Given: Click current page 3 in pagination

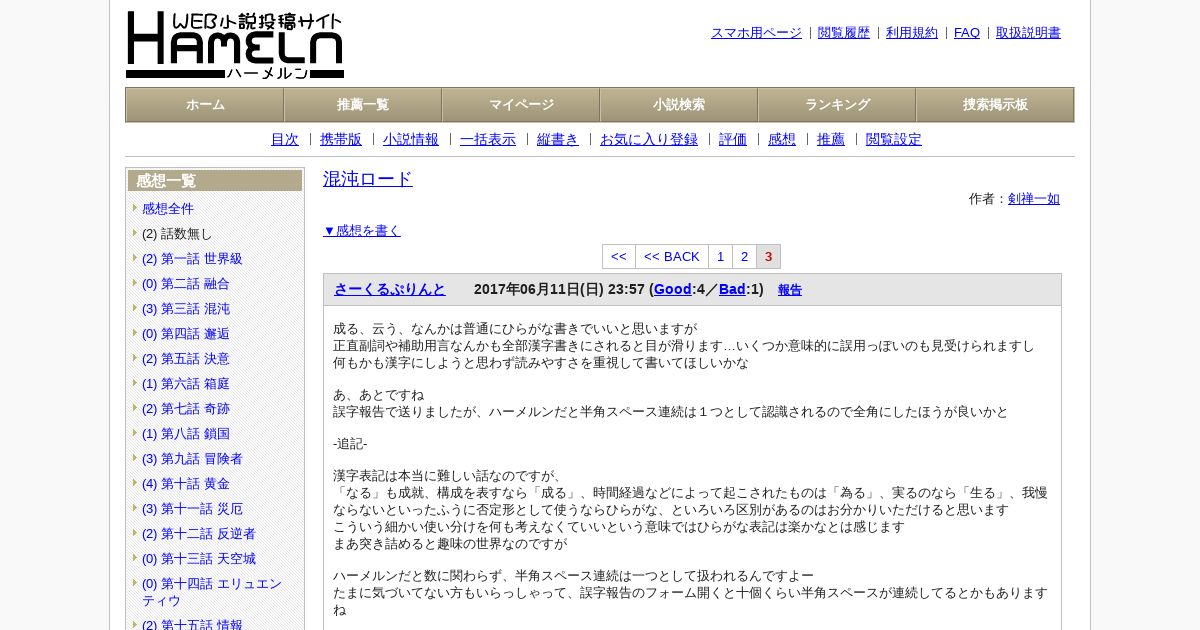Looking at the screenshot, I should pyautogui.click(x=768, y=257).
